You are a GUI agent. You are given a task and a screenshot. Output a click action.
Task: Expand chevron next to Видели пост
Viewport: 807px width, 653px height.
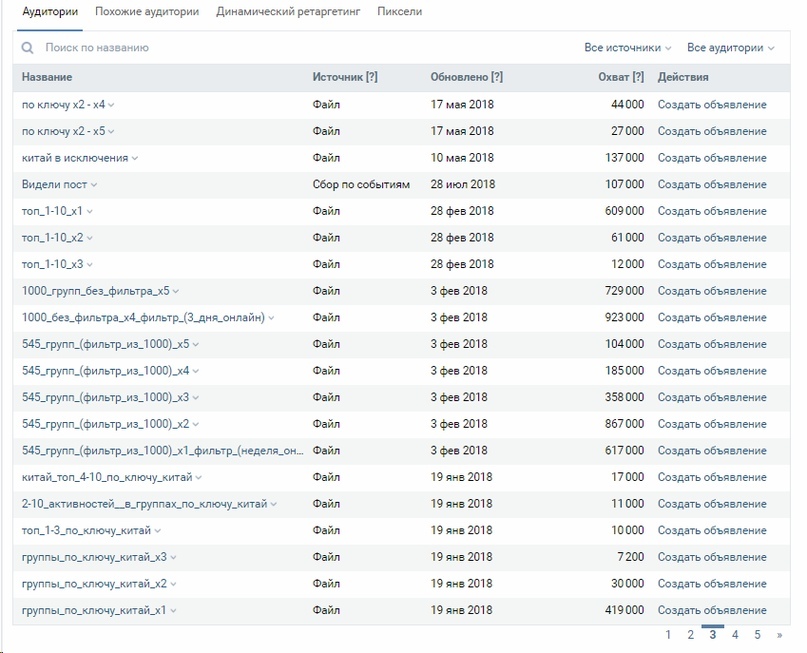94,185
